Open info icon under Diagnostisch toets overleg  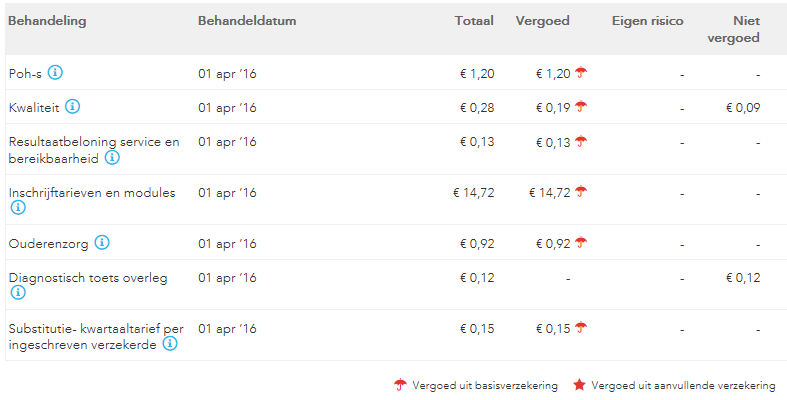coord(17,293)
